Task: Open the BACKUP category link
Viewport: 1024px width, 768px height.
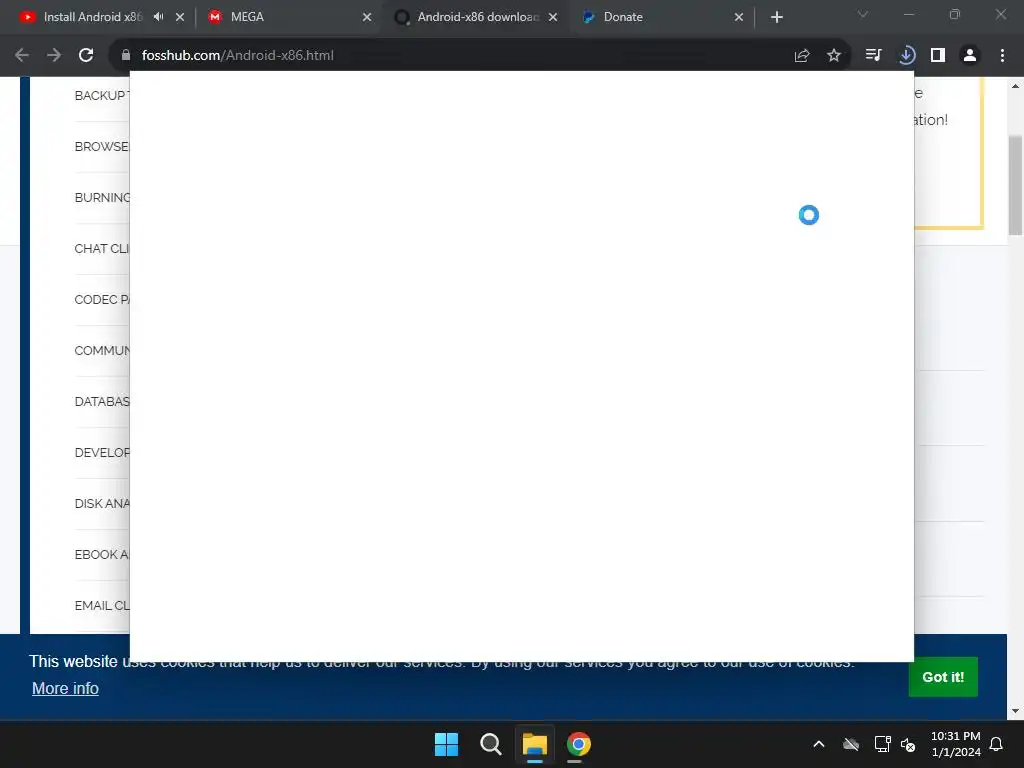Action: [x=101, y=95]
